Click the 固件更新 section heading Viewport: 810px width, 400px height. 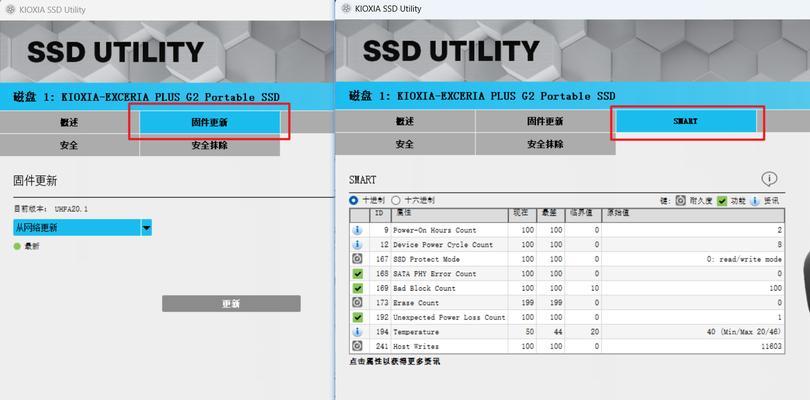pos(35,181)
